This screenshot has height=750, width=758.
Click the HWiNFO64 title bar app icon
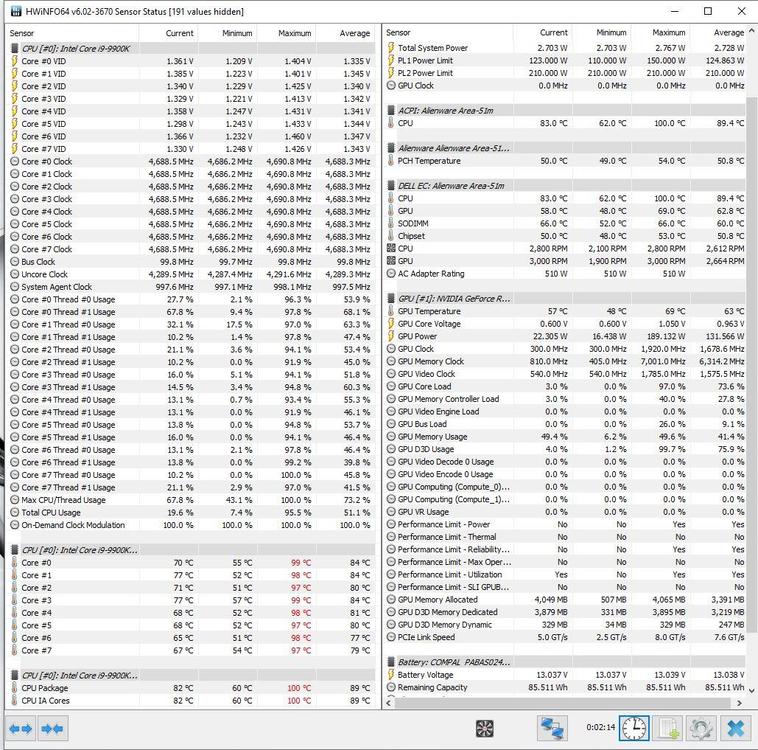pyautogui.click(x=12, y=11)
